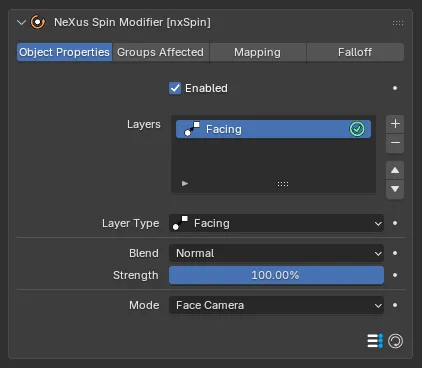Open the Layer Type dropdown

pyautogui.click(x=276, y=223)
